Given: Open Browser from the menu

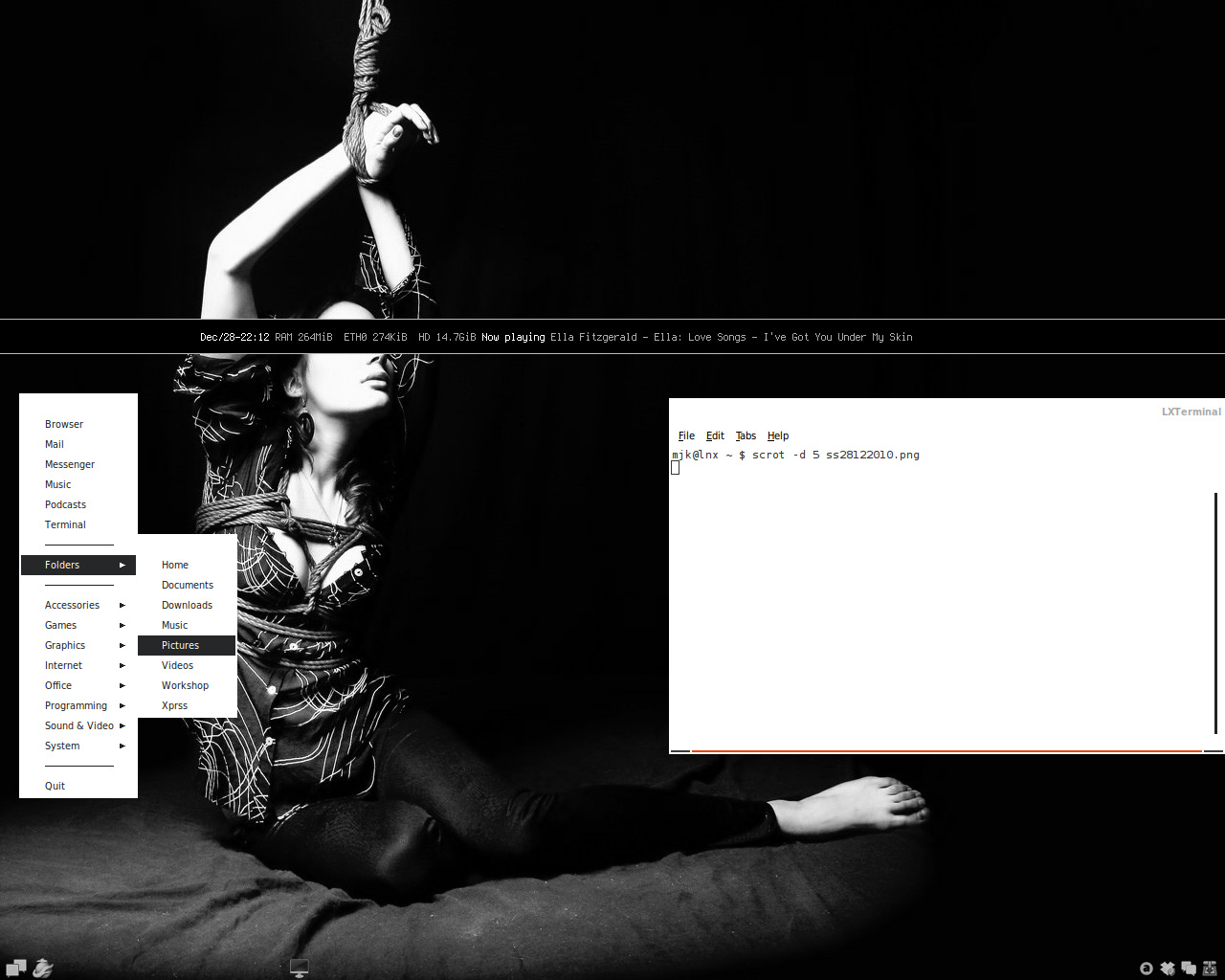Looking at the screenshot, I should tap(78, 424).
